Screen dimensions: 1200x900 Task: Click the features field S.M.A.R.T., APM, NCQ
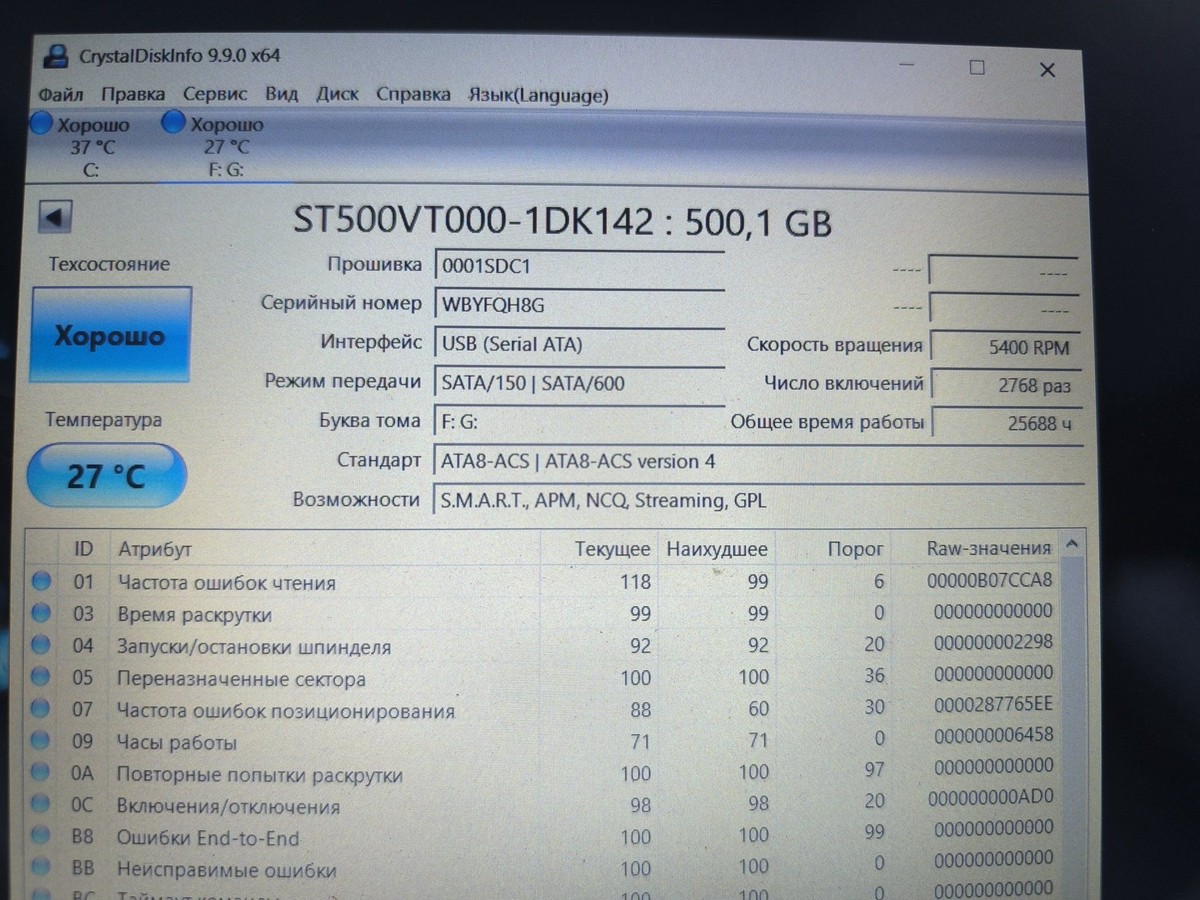pyautogui.click(x=758, y=500)
